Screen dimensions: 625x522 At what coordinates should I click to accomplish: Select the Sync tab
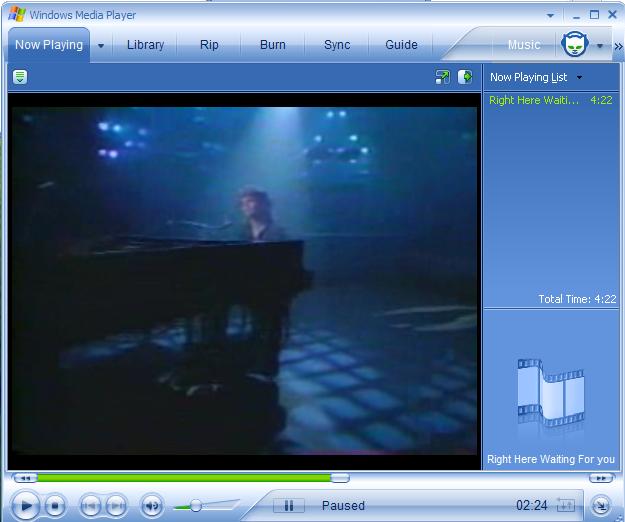pyautogui.click(x=337, y=45)
